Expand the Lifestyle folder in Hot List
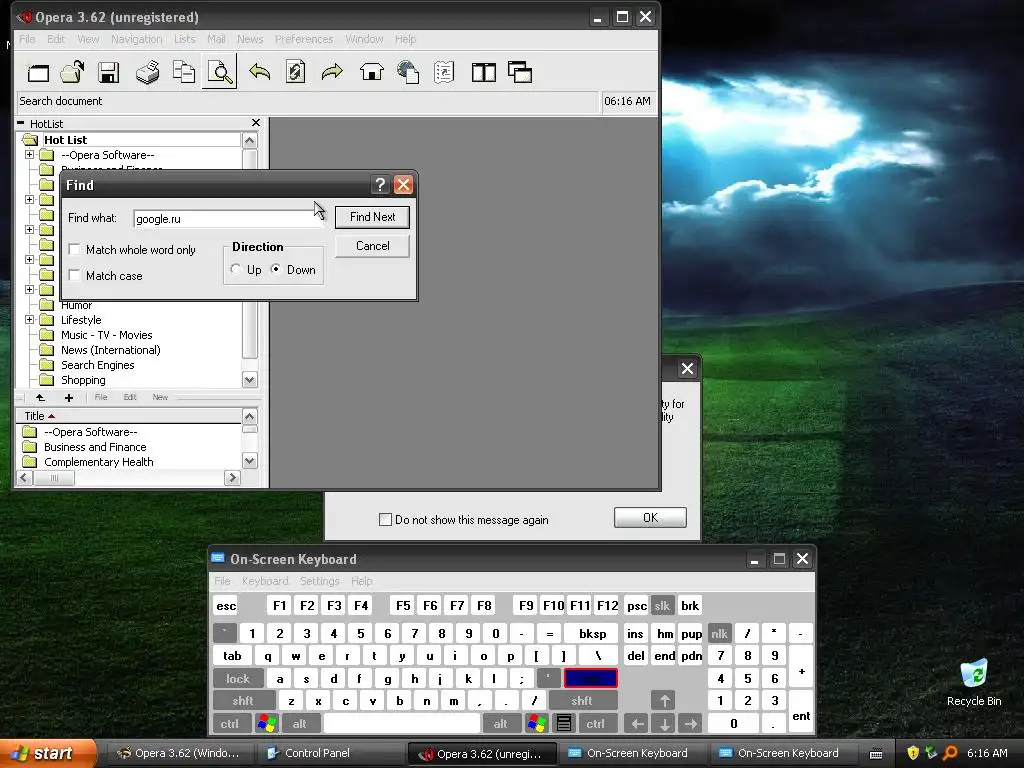Viewport: 1024px width, 768px height. tap(29, 319)
